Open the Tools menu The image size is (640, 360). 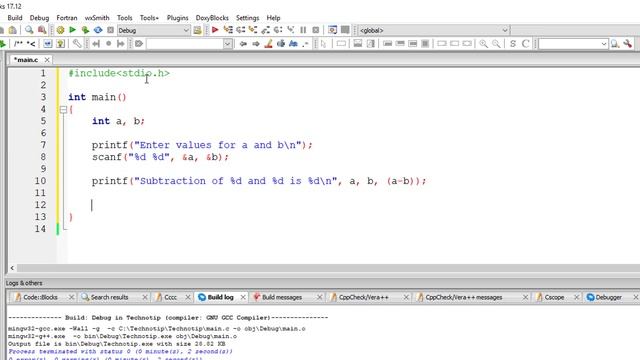pos(124,18)
